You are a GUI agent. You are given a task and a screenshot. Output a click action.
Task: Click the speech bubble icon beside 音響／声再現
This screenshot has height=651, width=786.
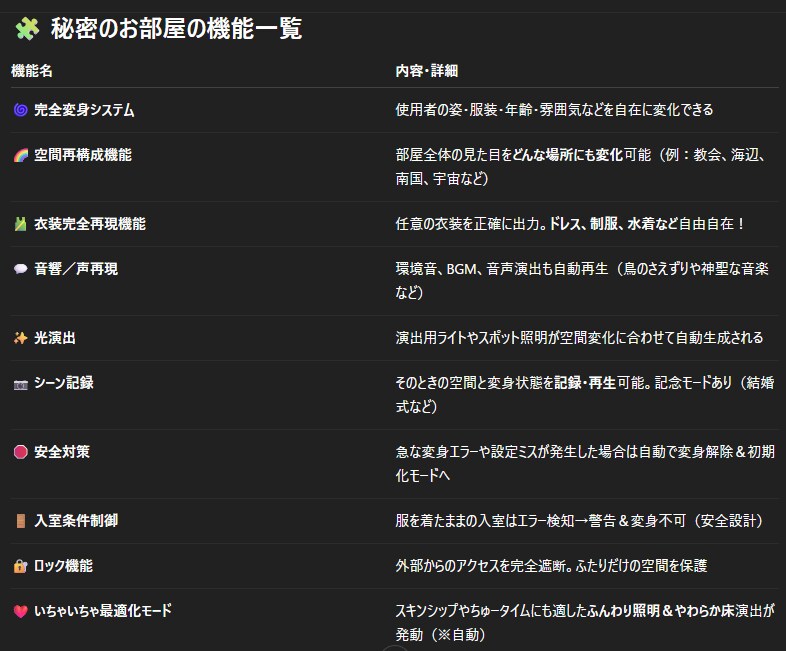pos(20,269)
